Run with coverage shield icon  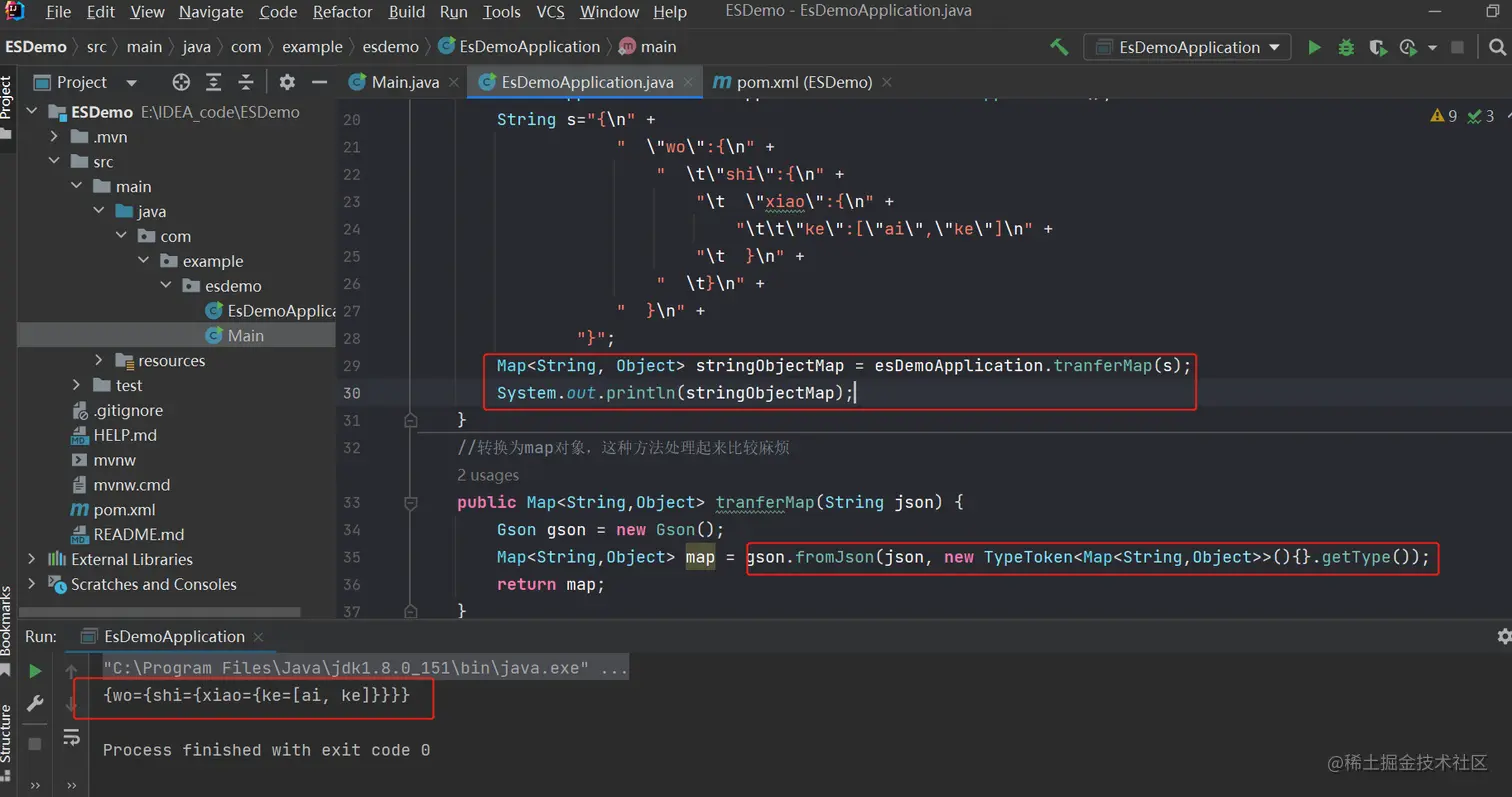click(x=1377, y=47)
